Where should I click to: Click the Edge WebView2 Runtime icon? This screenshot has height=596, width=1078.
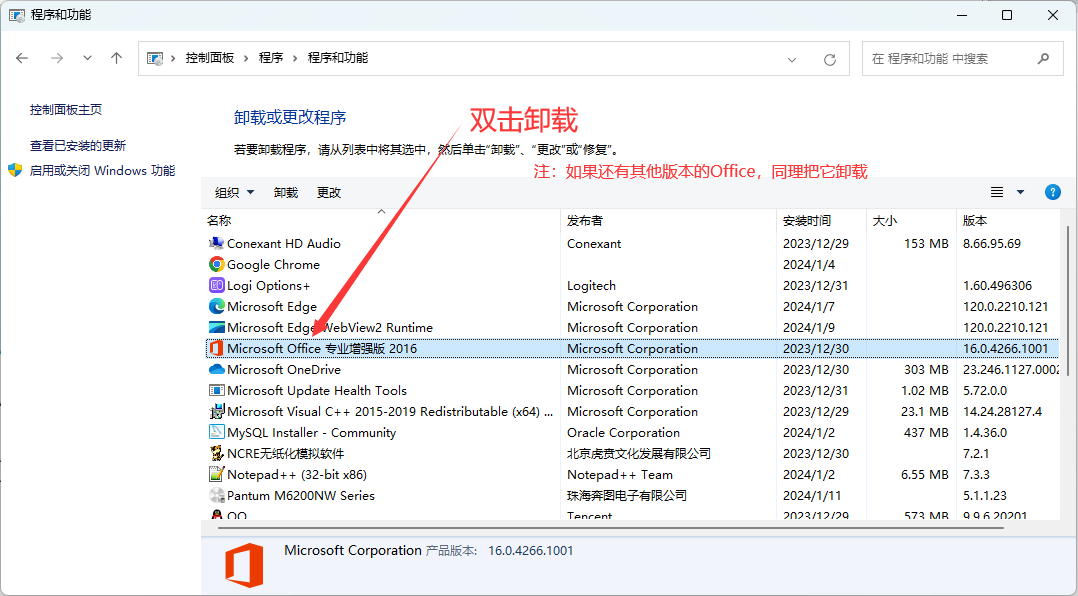tap(217, 327)
